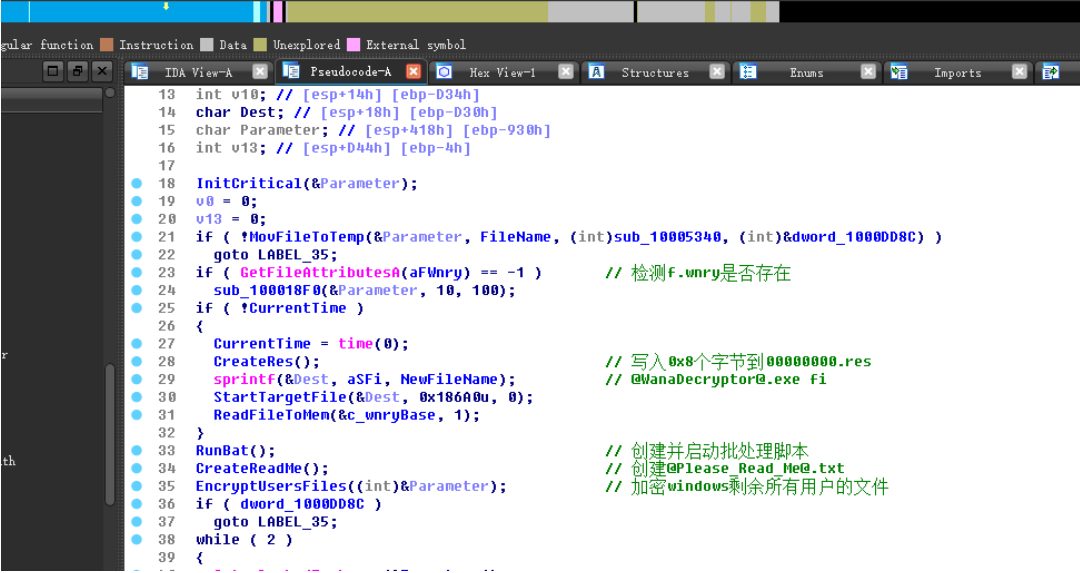Click the IDA View-A tab icon
The image size is (1080, 573).
point(140,72)
